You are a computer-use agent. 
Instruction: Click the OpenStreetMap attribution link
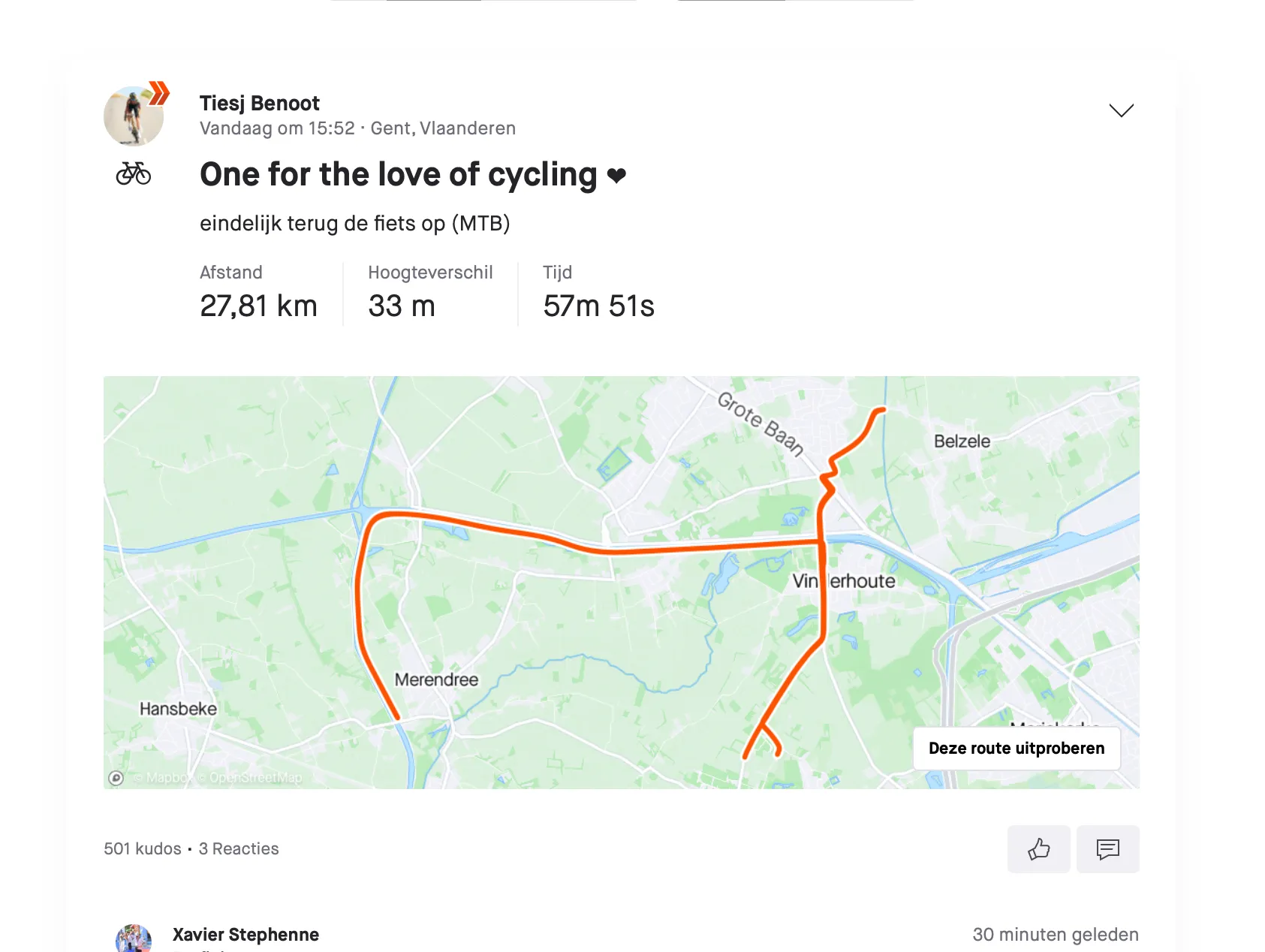pyautogui.click(x=255, y=778)
